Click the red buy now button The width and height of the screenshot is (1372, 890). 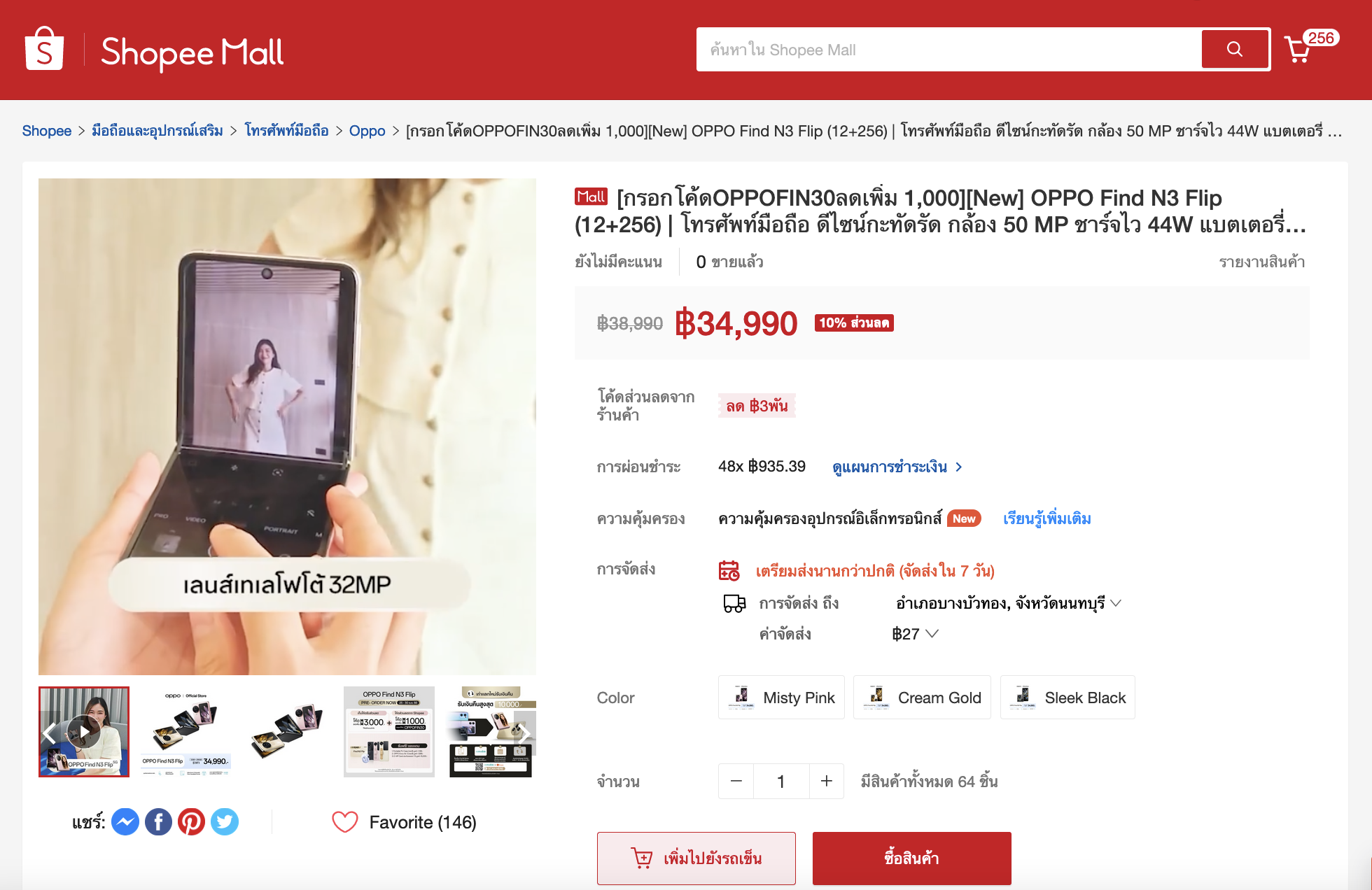coord(911,858)
